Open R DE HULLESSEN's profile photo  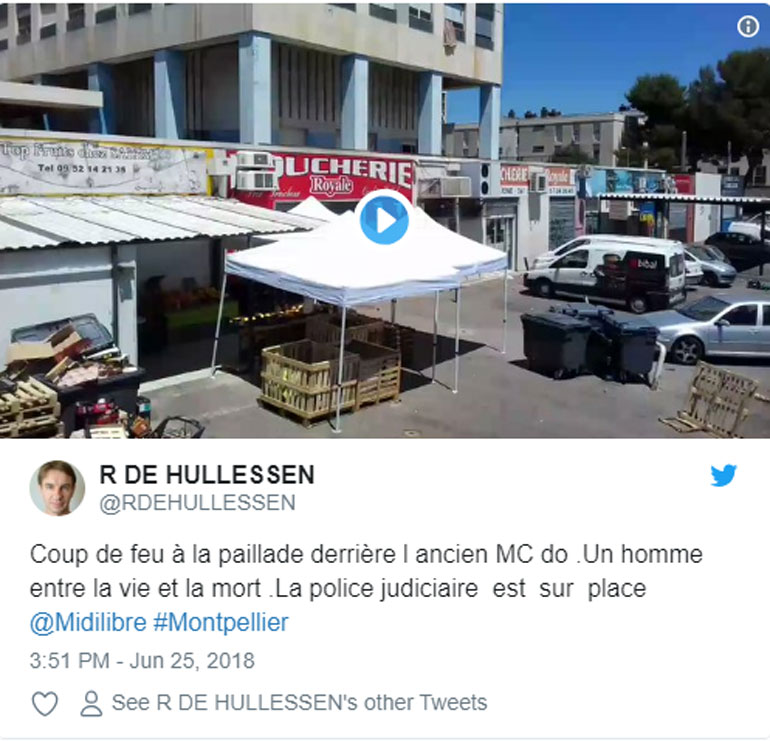pyautogui.click(x=57, y=488)
